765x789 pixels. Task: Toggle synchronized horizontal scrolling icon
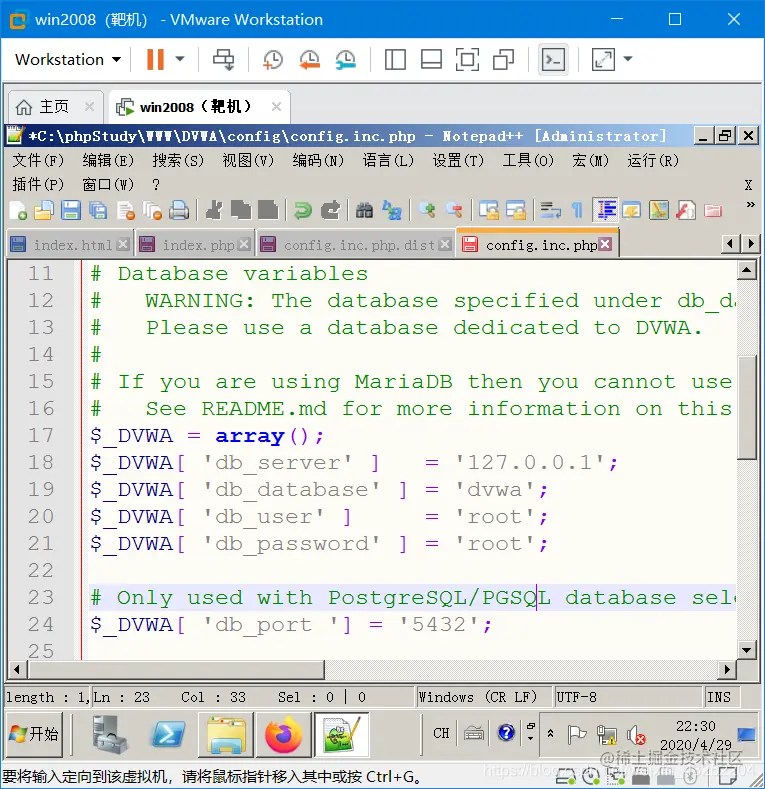point(516,210)
